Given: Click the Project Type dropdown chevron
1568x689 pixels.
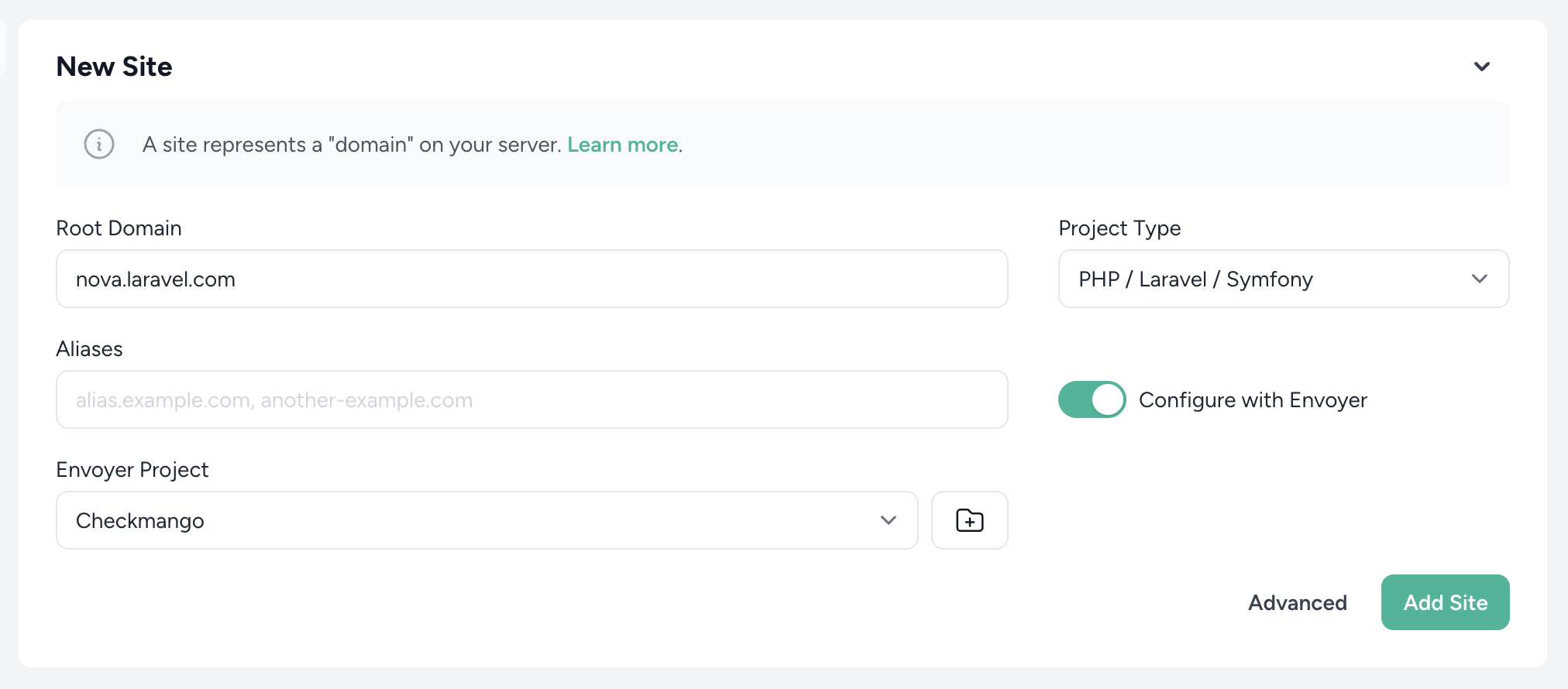Looking at the screenshot, I should click(1480, 279).
